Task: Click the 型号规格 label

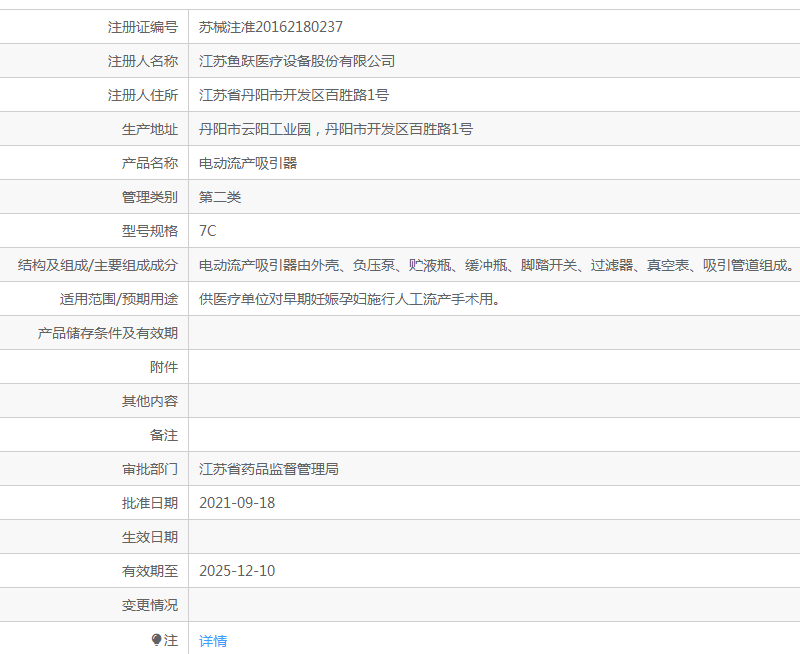Action: [150, 231]
